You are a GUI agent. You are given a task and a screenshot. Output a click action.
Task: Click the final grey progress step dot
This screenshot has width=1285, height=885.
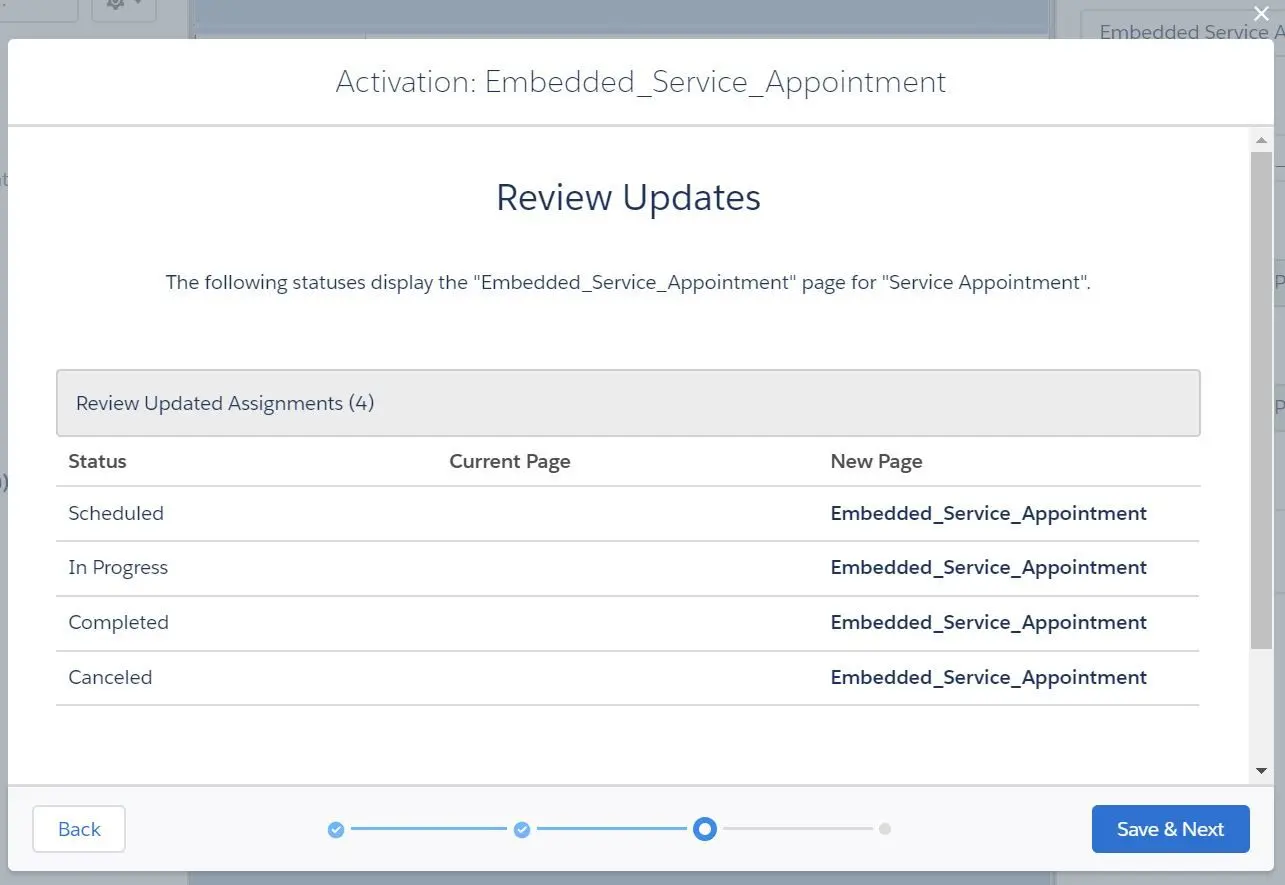(885, 829)
